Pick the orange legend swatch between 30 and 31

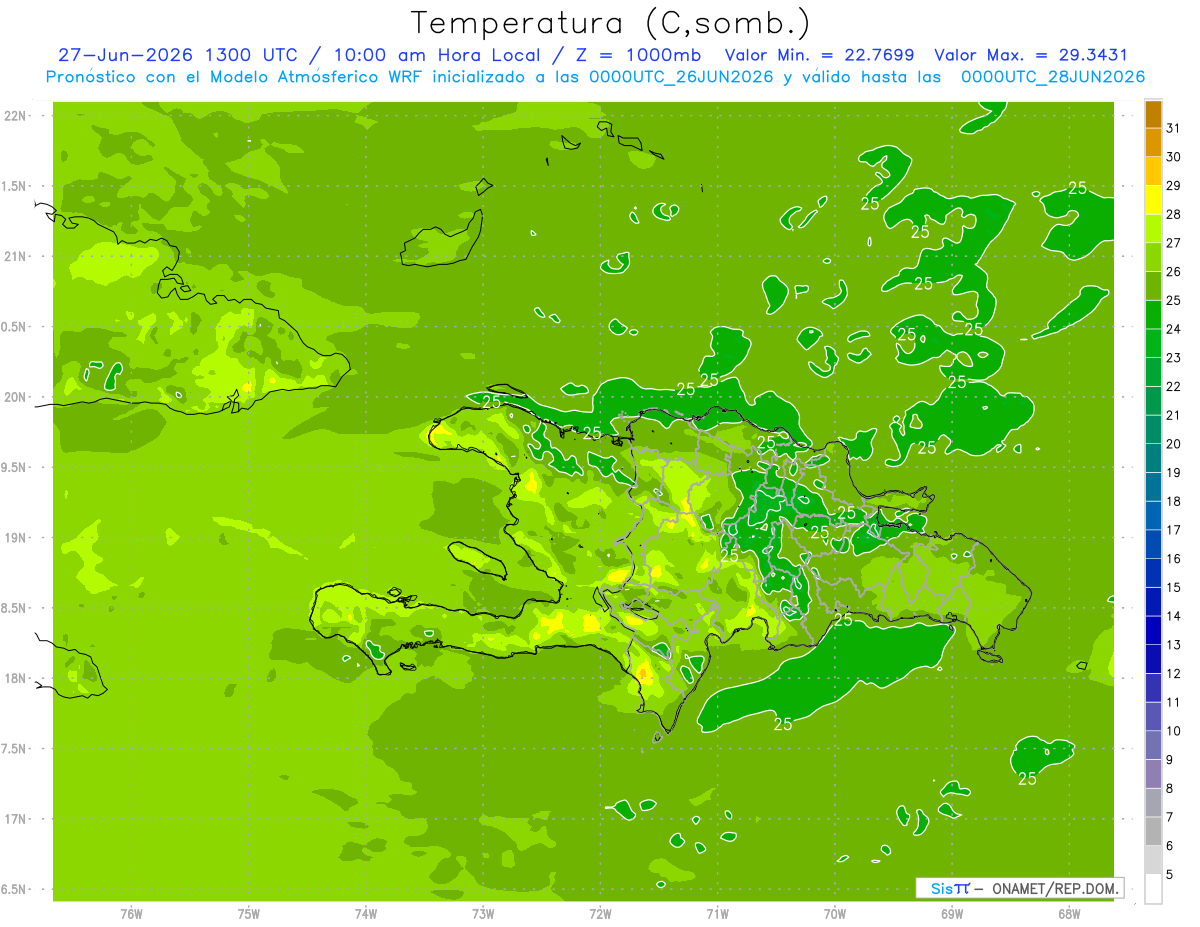[1153, 143]
